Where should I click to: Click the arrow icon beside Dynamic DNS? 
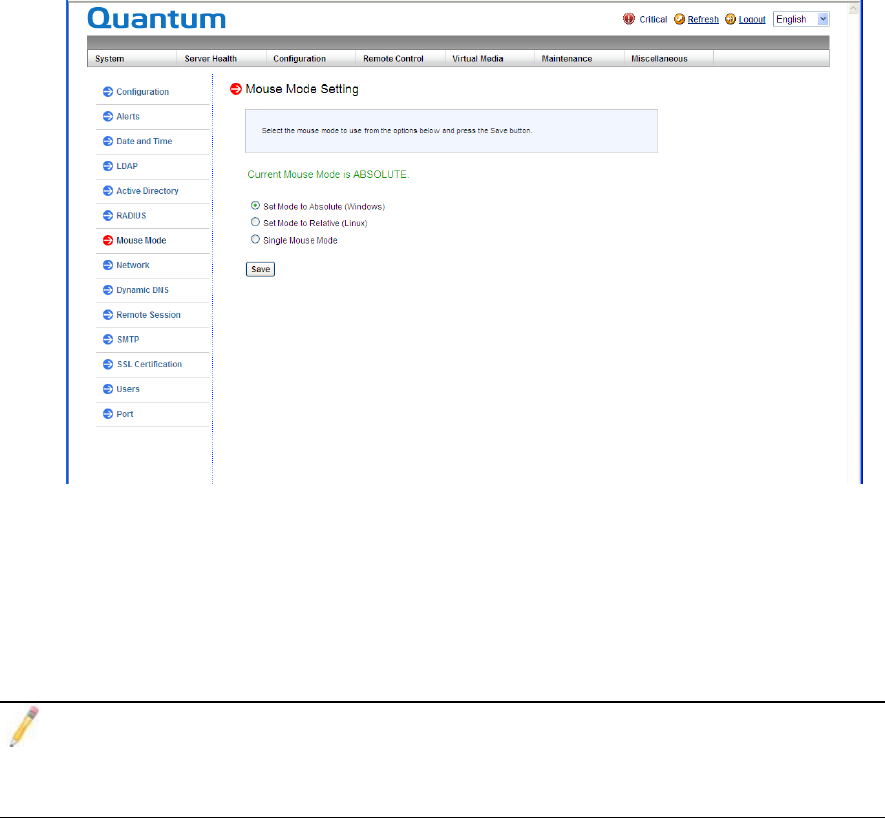tap(108, 290)
